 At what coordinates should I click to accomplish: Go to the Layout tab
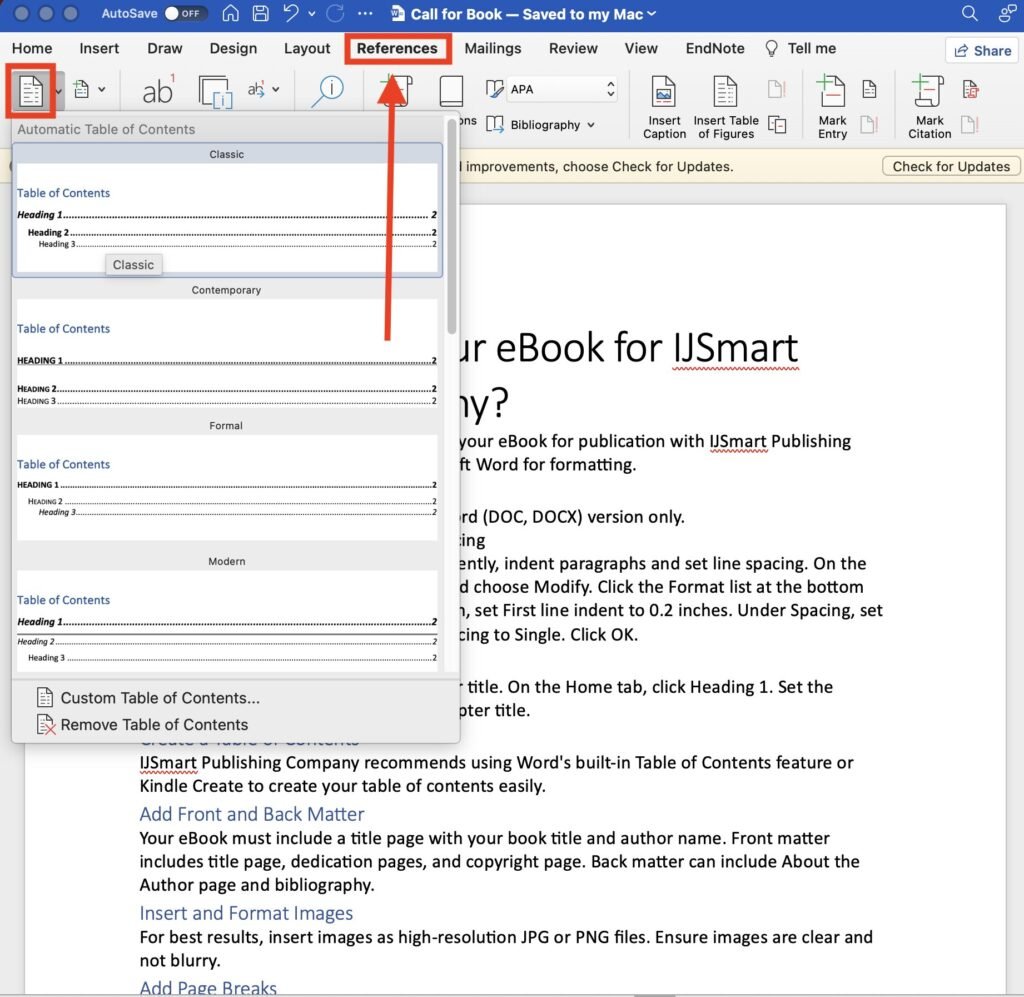pos(307,48)
